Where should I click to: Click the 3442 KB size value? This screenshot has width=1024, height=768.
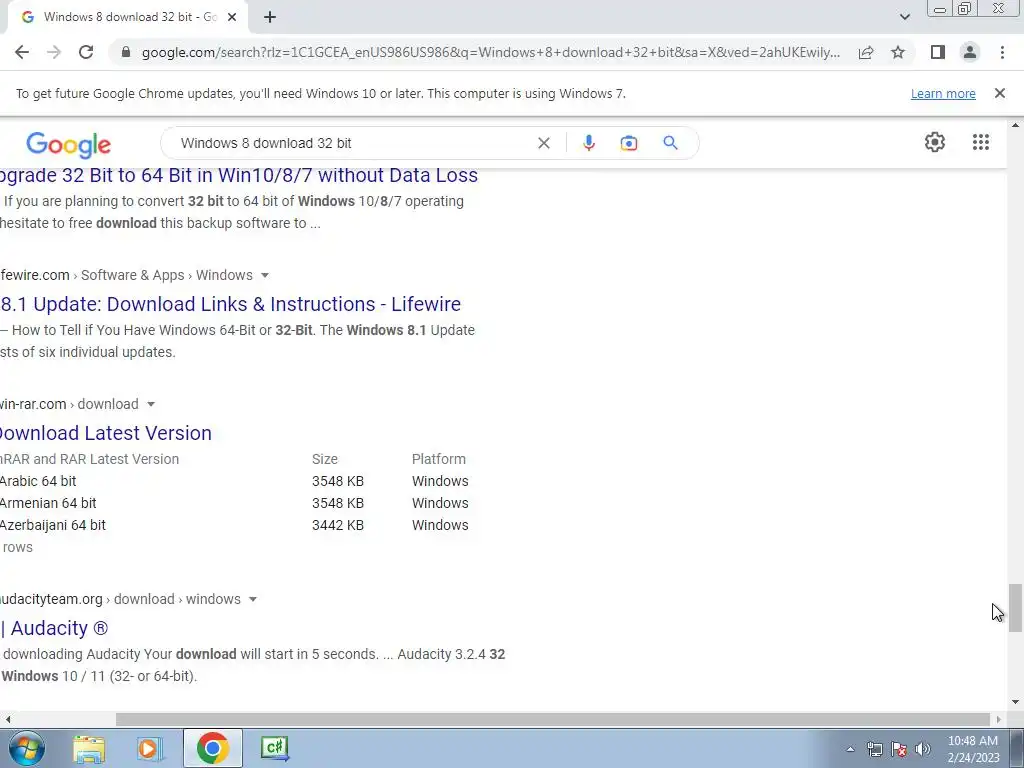tap(338, 525)
